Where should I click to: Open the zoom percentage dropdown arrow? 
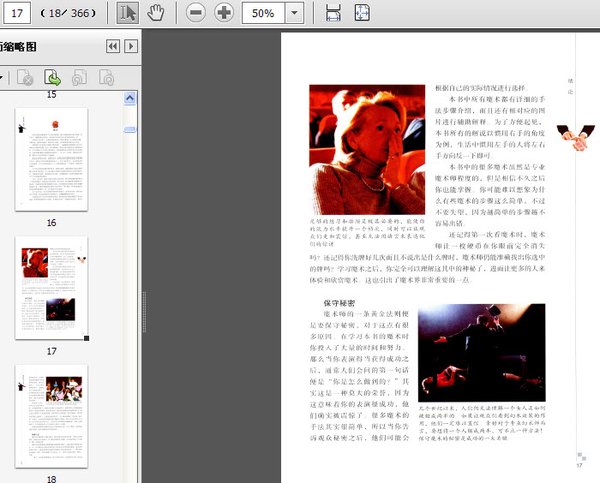pyautogui.click(x=295, y=14)
